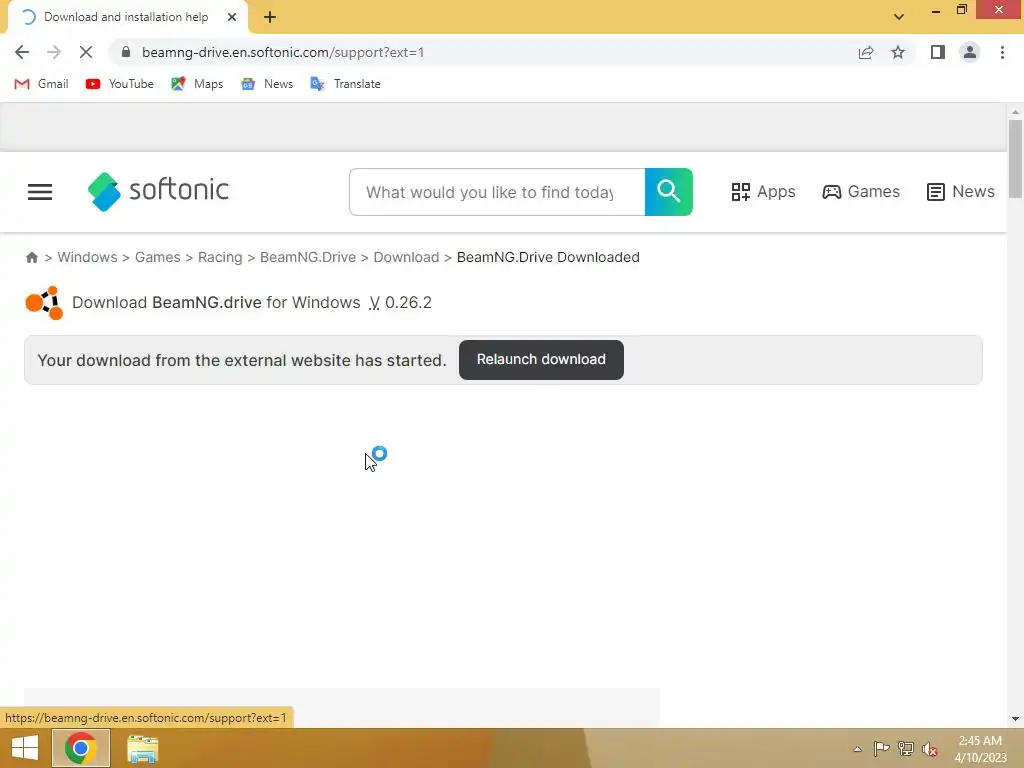This screenshot has height=768, width=1024.
Task: Click the Softonic search magnifier button
Action: tap(669, 192)
